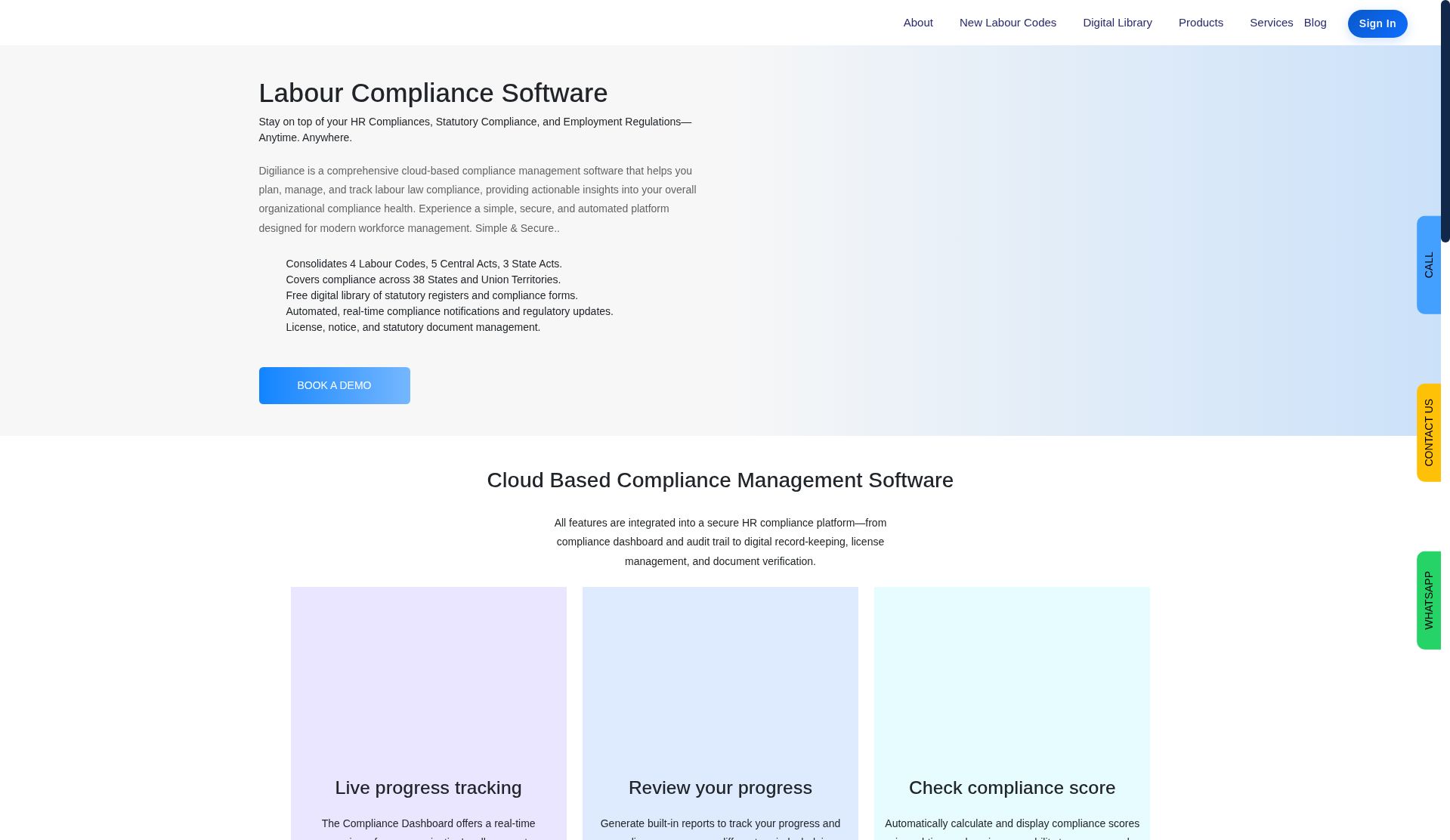Viewport: 1450px width, 840px height.
Task: Select the Review your progress card heading
Action: point(720,788)
